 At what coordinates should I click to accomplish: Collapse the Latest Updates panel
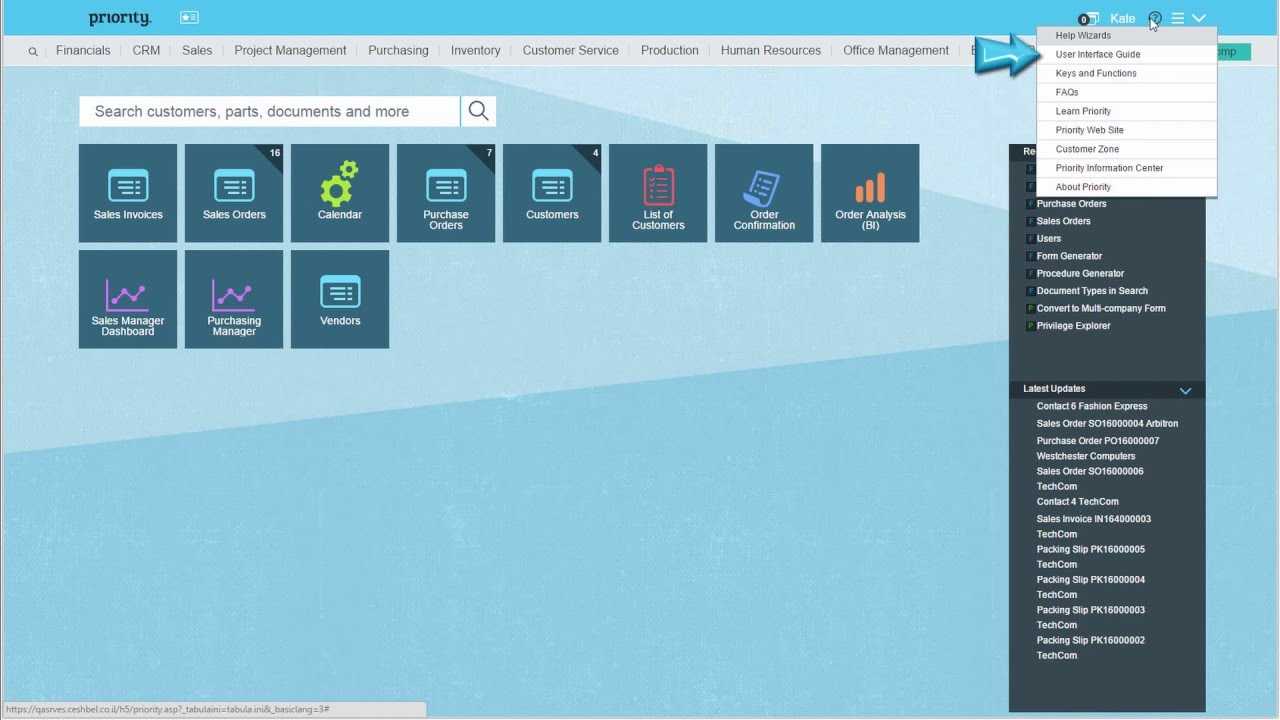[x=1185, y=390]
